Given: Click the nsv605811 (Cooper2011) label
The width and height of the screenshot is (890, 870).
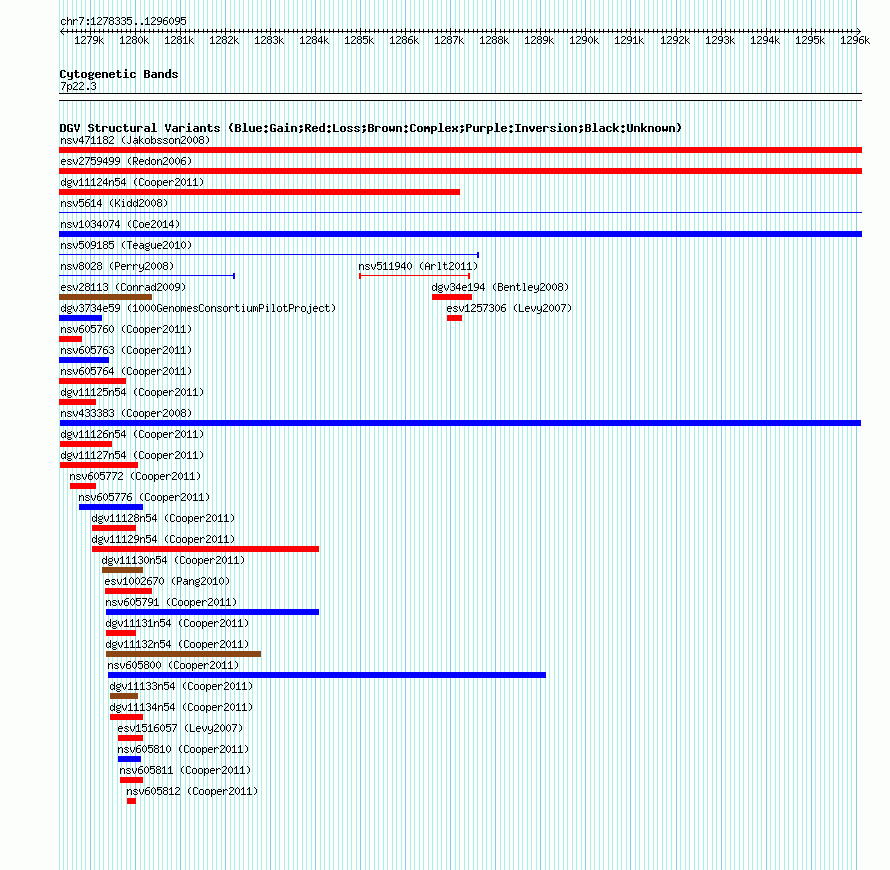Looking at the screenshot, I should coord(185,770).
